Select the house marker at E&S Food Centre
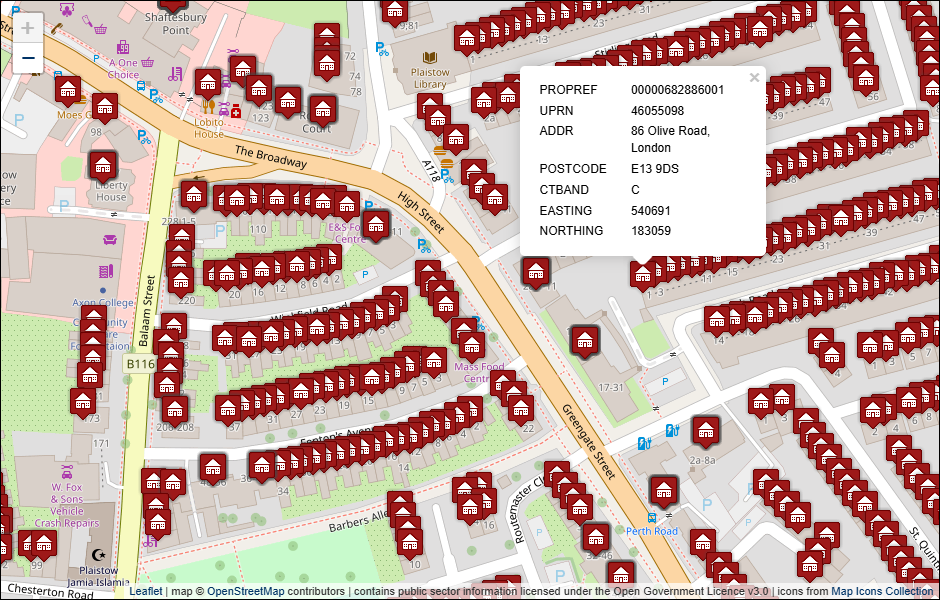940x600 pixels. click(x=375, y=224)
